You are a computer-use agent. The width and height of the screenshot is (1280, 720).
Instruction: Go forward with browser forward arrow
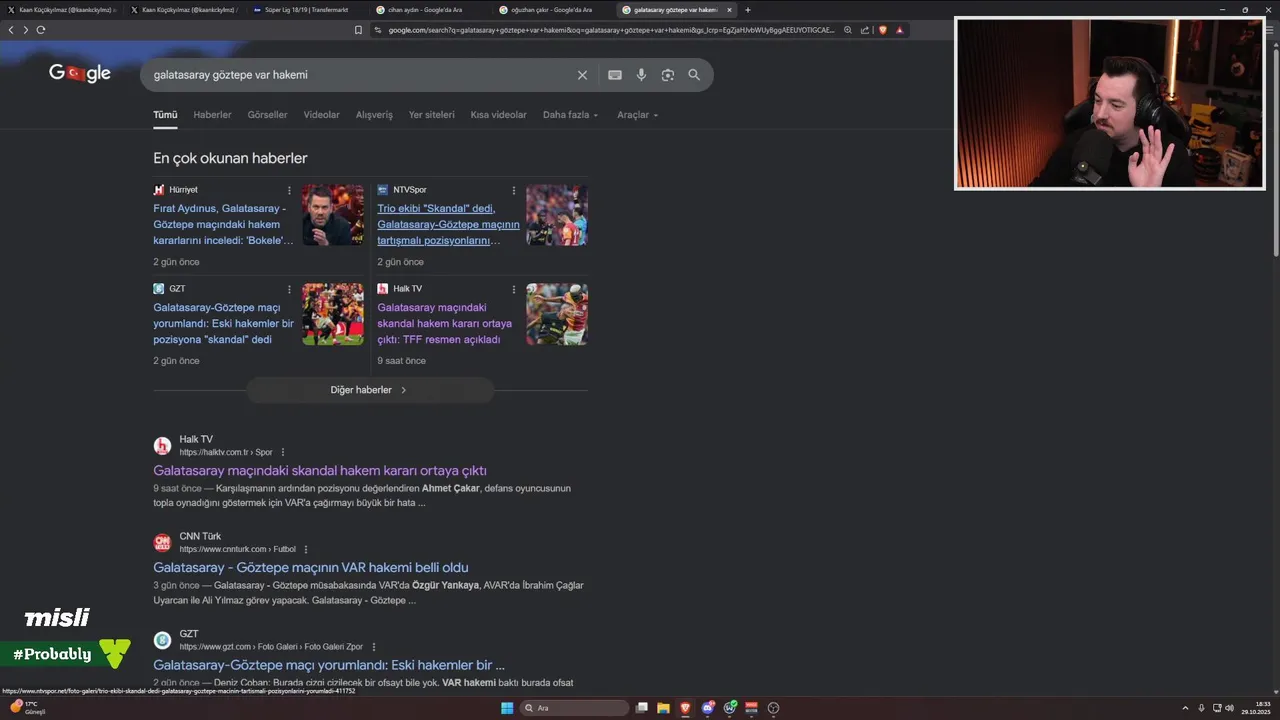pyautogui.click(x=25, y=30)
